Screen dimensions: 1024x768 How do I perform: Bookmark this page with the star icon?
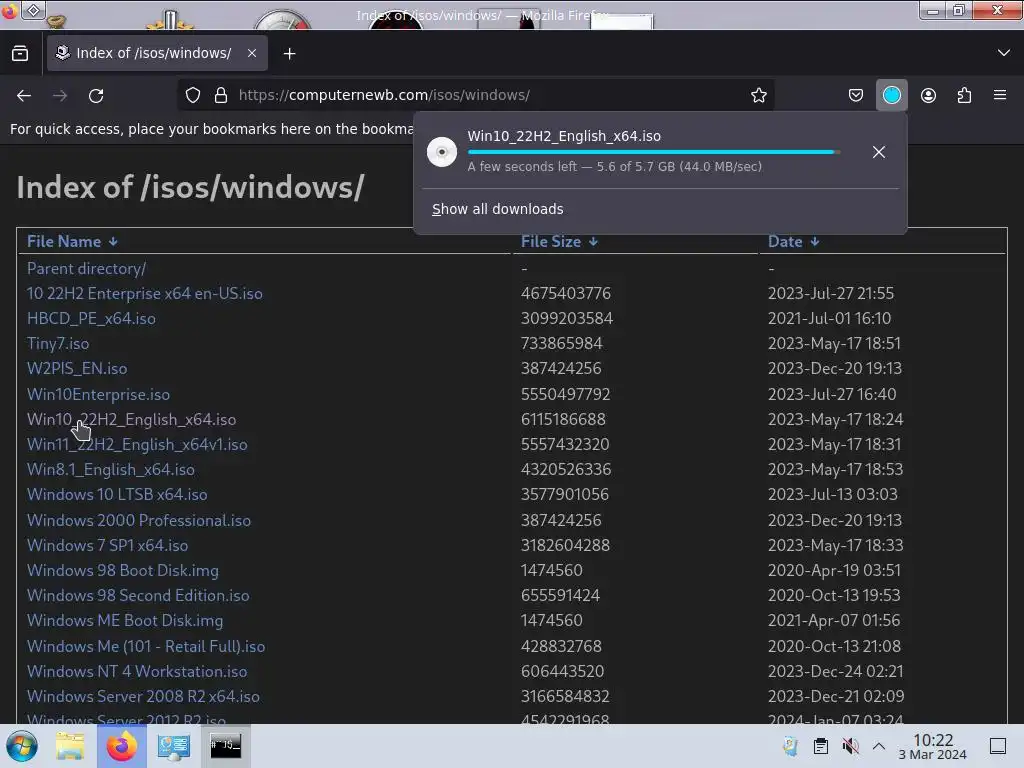pos(758,95)
